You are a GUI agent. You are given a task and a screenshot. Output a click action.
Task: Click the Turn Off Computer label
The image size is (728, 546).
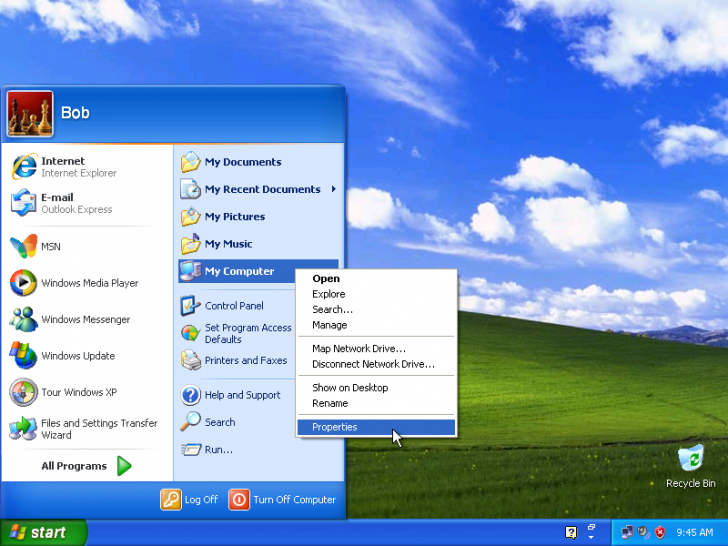[x=294, y=500]
